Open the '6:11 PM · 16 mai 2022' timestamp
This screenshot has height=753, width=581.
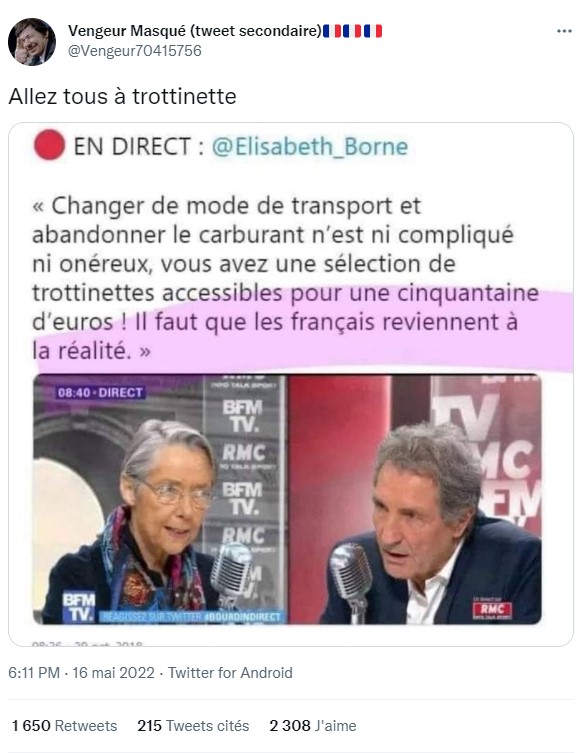tap(82, 673)
